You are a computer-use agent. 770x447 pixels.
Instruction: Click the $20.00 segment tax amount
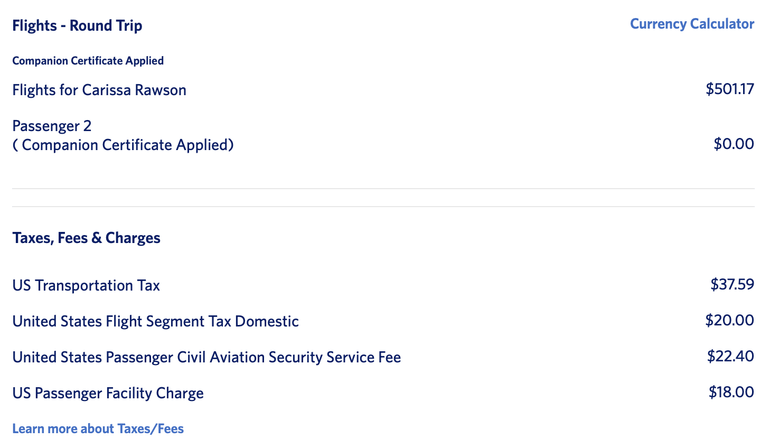coord(730,321)
